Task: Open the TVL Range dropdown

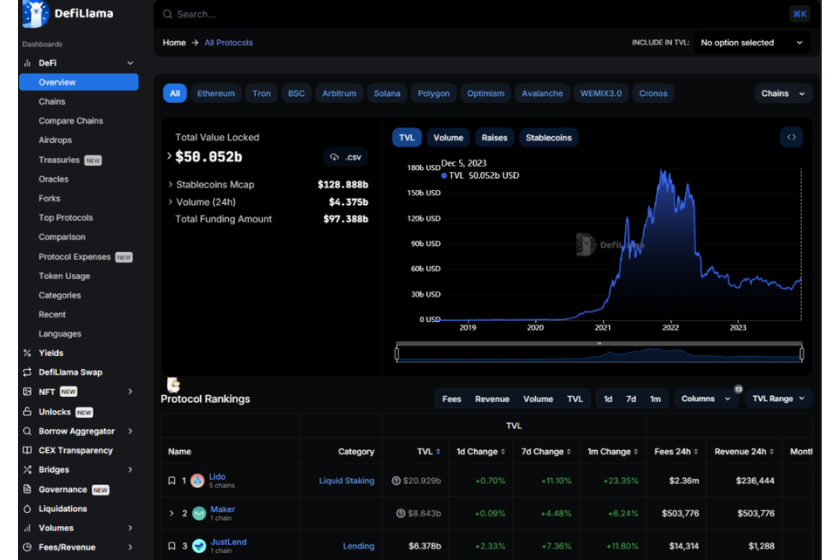Action: click(x=778, y=398)
